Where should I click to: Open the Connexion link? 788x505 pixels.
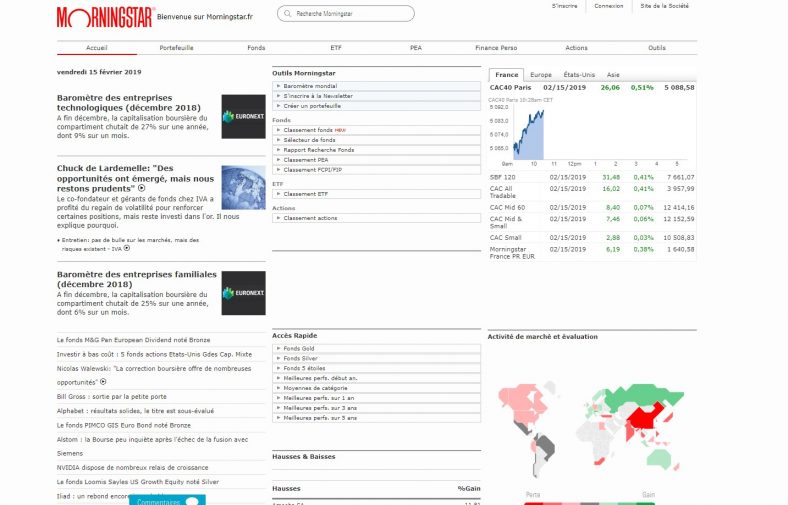pos(609,6)
